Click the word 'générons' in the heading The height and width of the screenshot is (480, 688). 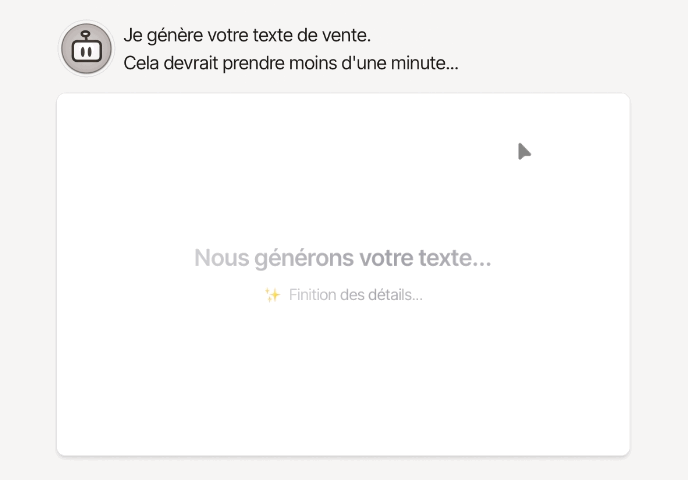click(x=304, y=258)
